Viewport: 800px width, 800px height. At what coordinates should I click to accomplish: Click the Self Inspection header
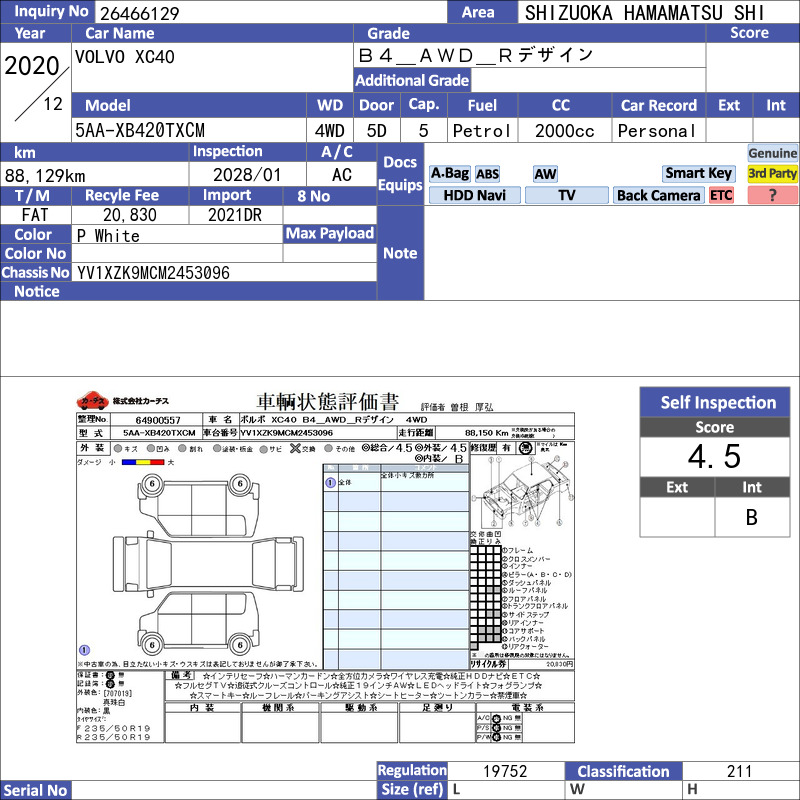tap(715, 403)
